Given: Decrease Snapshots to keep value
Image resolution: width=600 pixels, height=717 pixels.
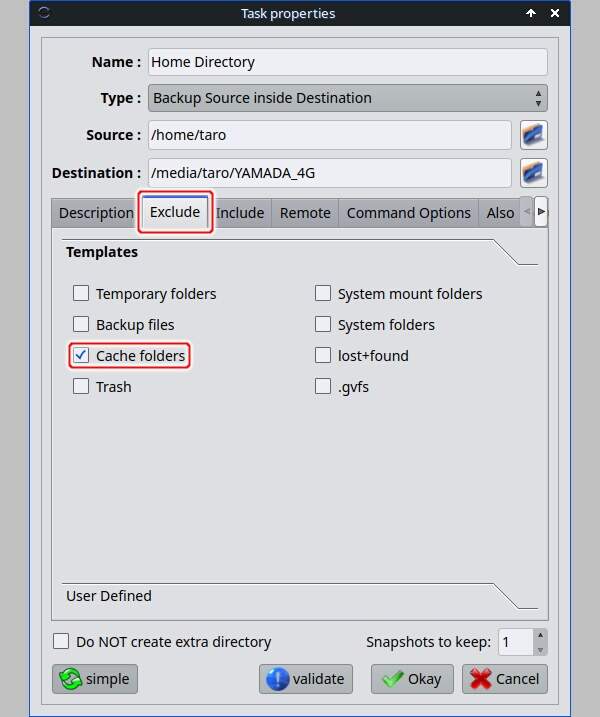Looking at the screenshot, I should (x=541, y=649).
